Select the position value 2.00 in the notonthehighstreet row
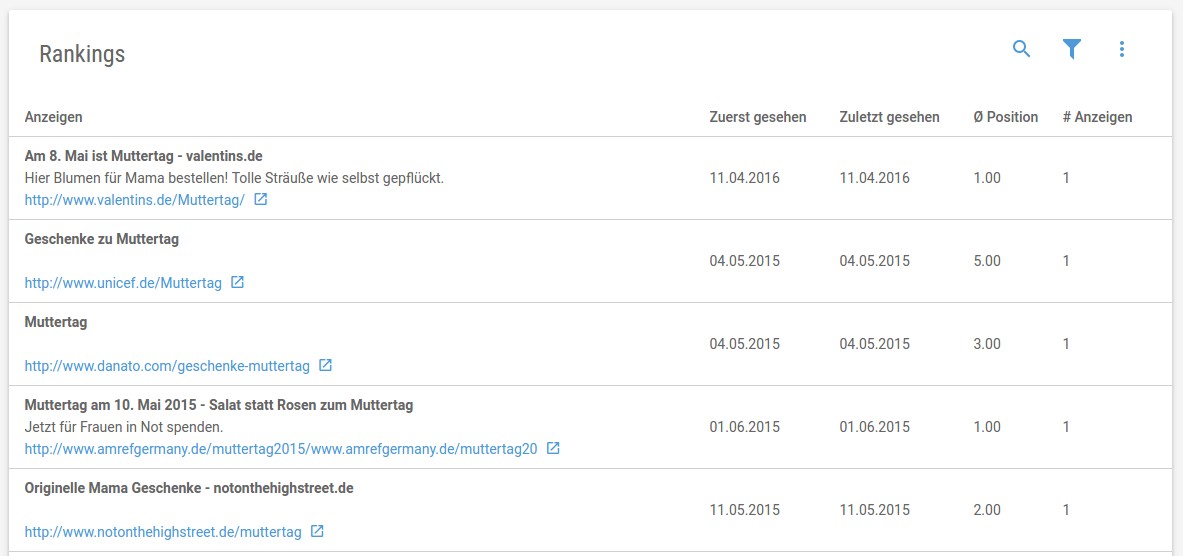 pos(987,510)
